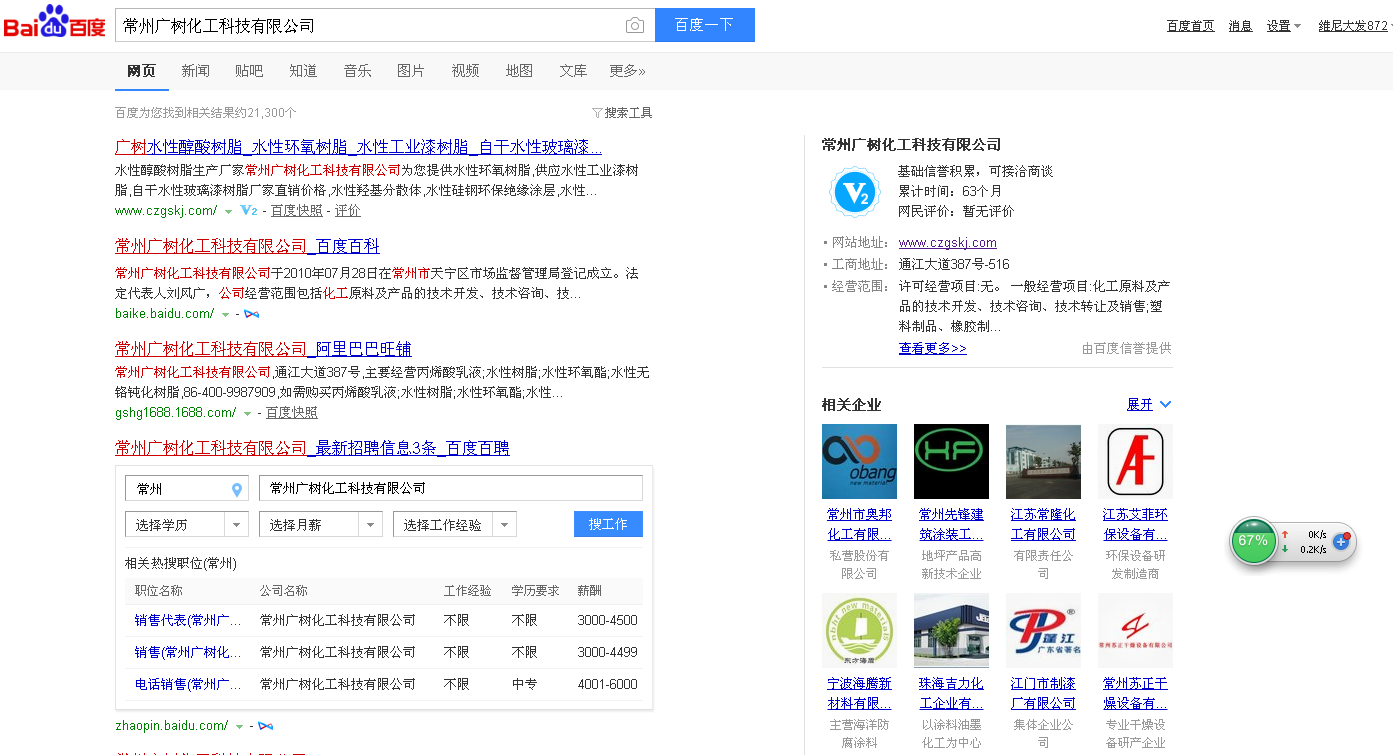Viewport: 1393px width, 755px height.
Task: Switch to 文库 tab
Action: (x=573, y=71)
